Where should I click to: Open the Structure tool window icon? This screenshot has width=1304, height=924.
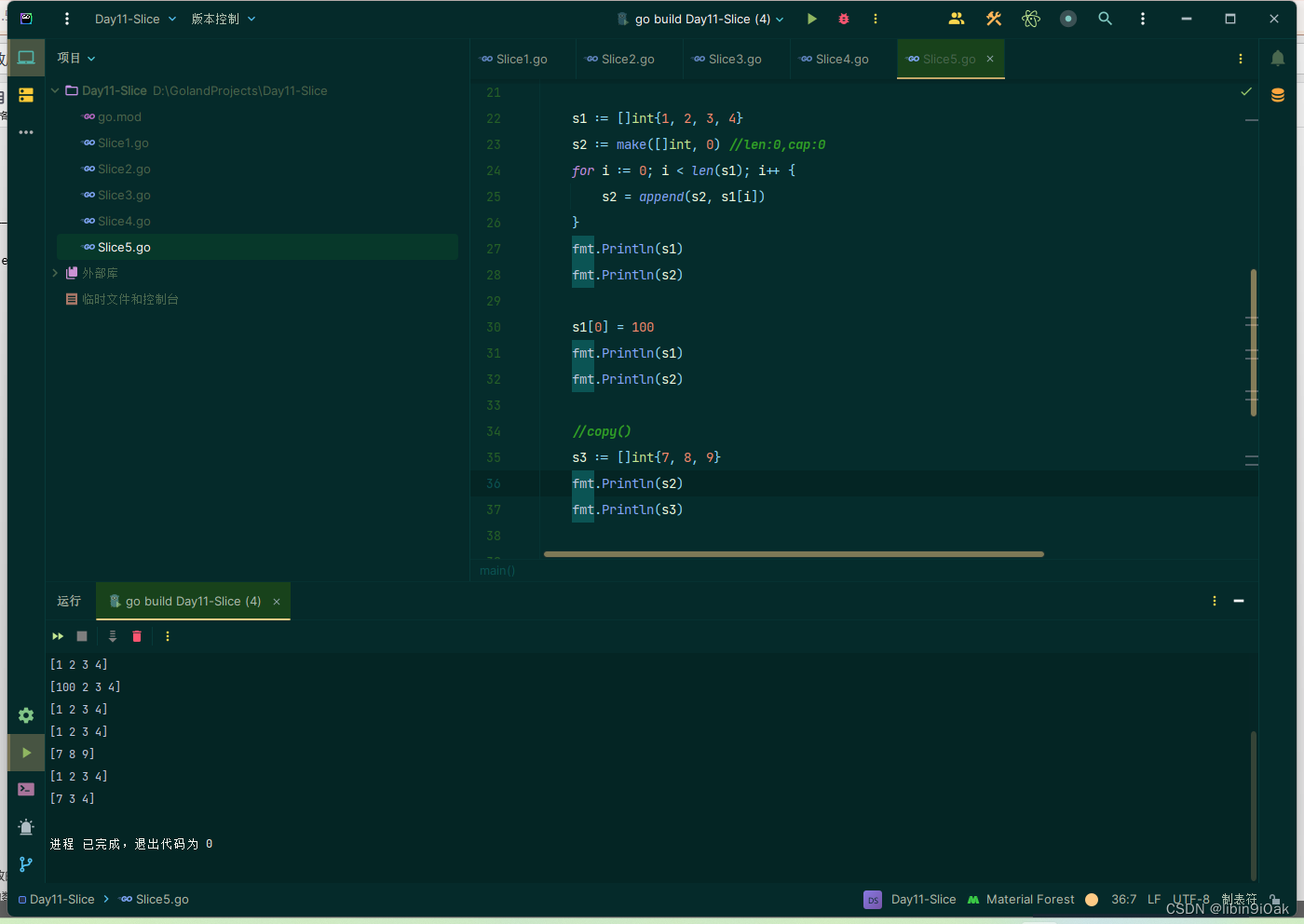point(26,95)
